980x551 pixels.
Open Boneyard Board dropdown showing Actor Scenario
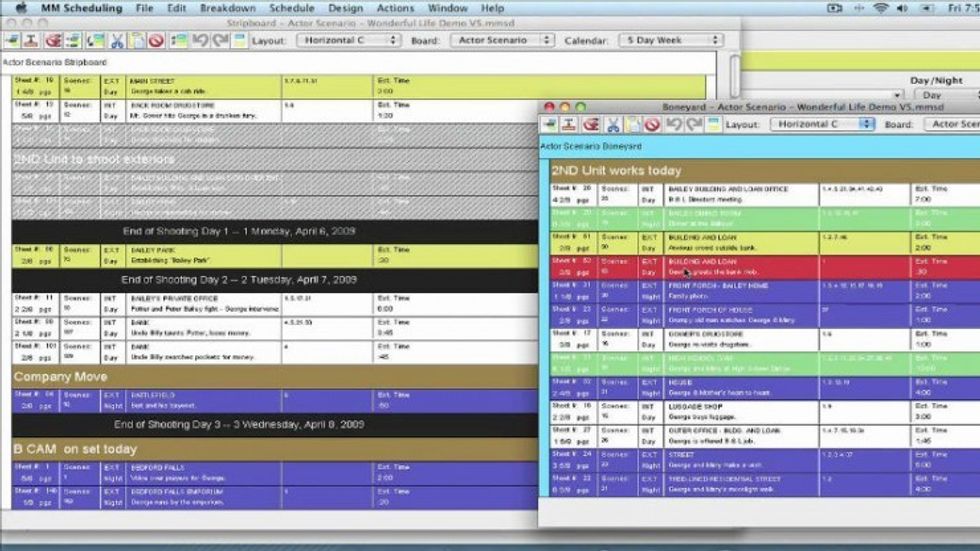pyautogui.click(x=952, y=124)
